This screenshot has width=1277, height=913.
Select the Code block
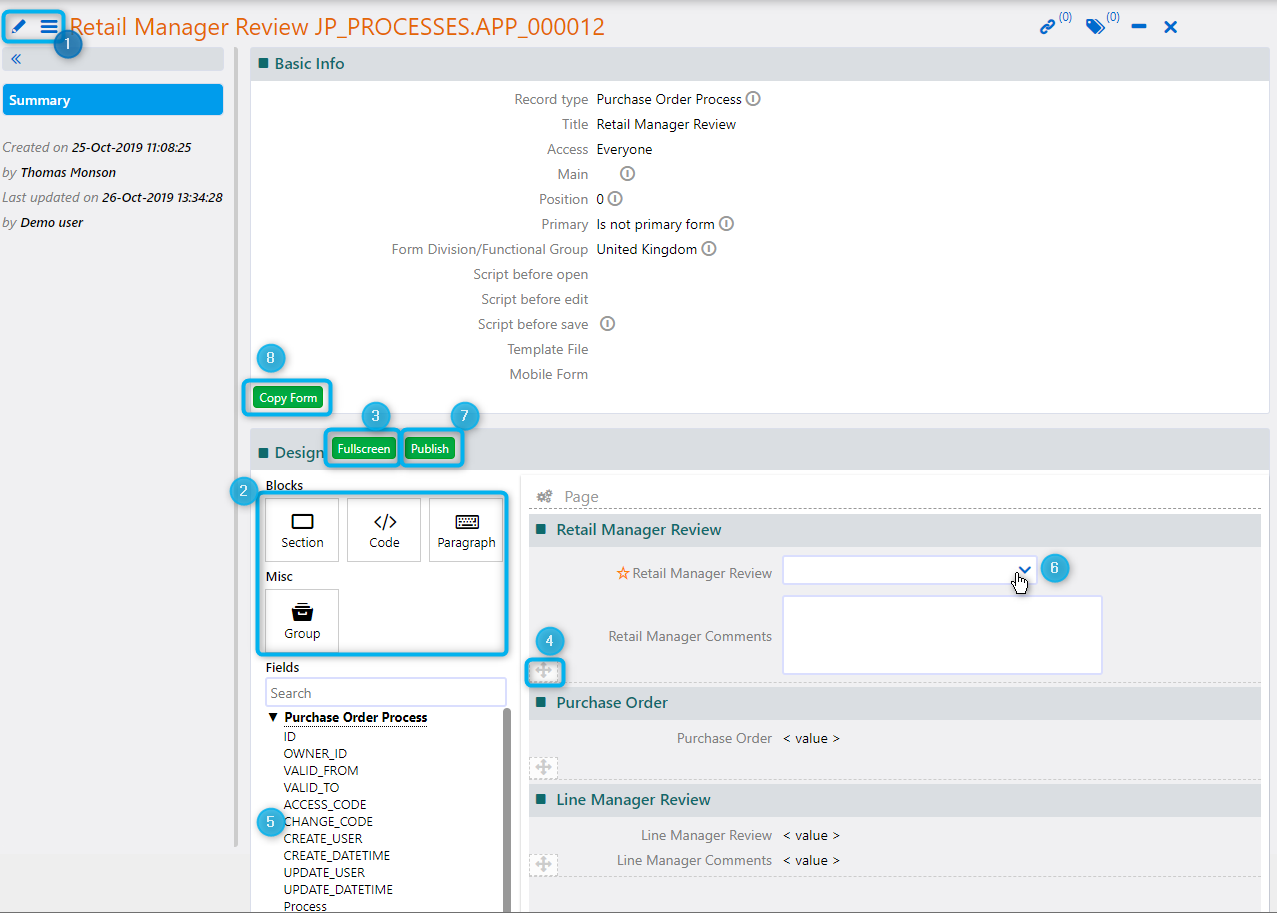[x=384, y=530]
